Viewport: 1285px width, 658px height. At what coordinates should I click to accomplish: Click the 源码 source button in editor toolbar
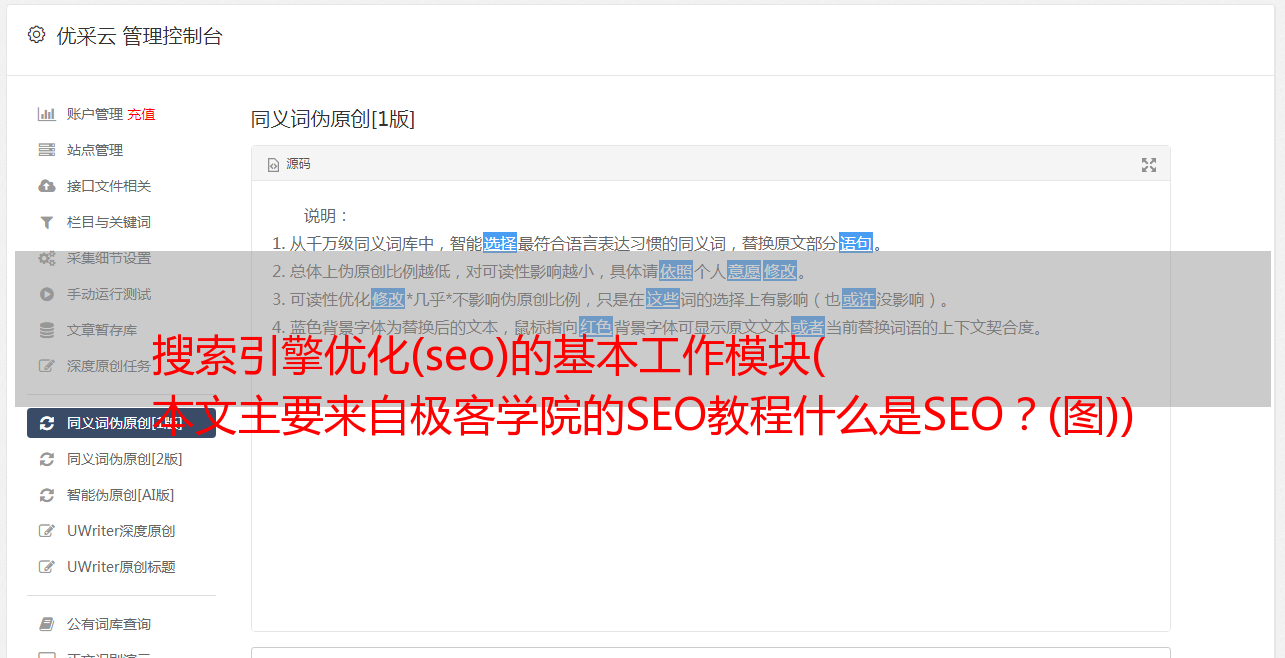289,164
